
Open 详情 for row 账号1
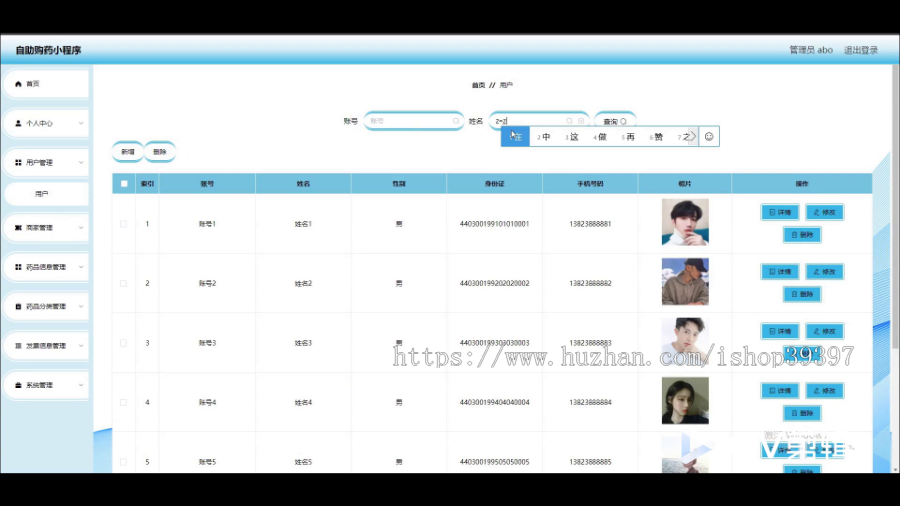(x=779, y=212)
